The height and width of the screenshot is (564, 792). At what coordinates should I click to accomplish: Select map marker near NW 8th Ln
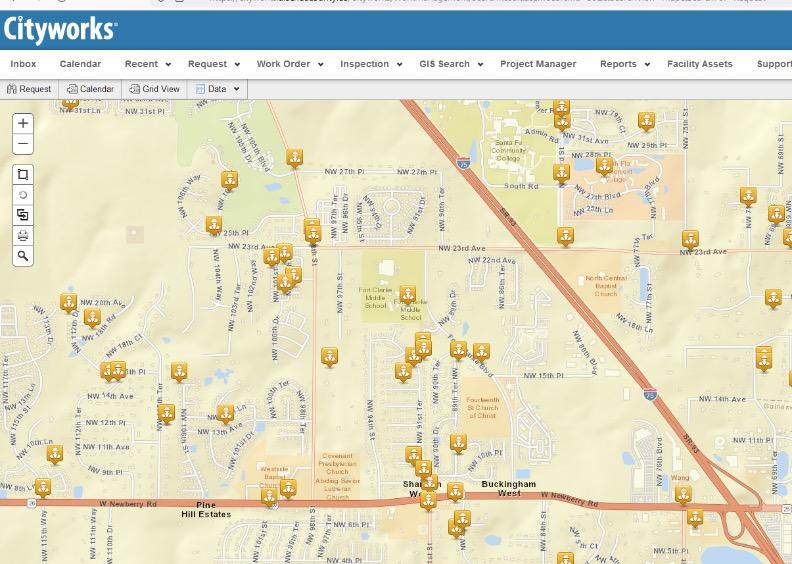[x=43, y=488]
